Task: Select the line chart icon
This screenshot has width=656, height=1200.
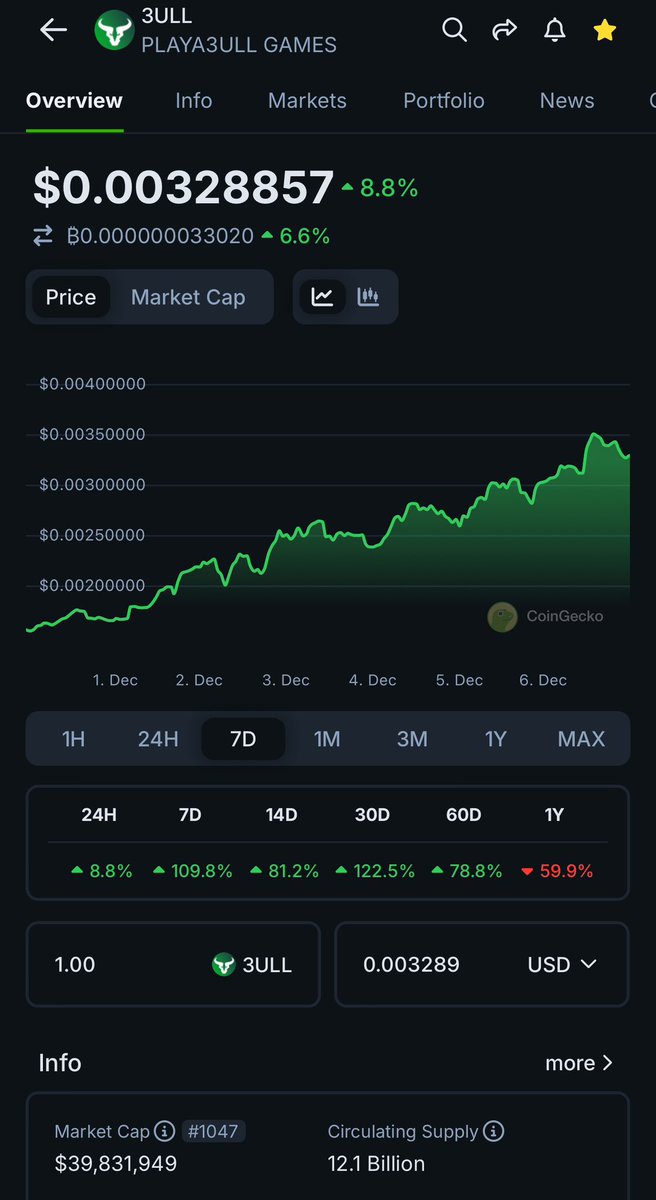Action: point(322,297)
